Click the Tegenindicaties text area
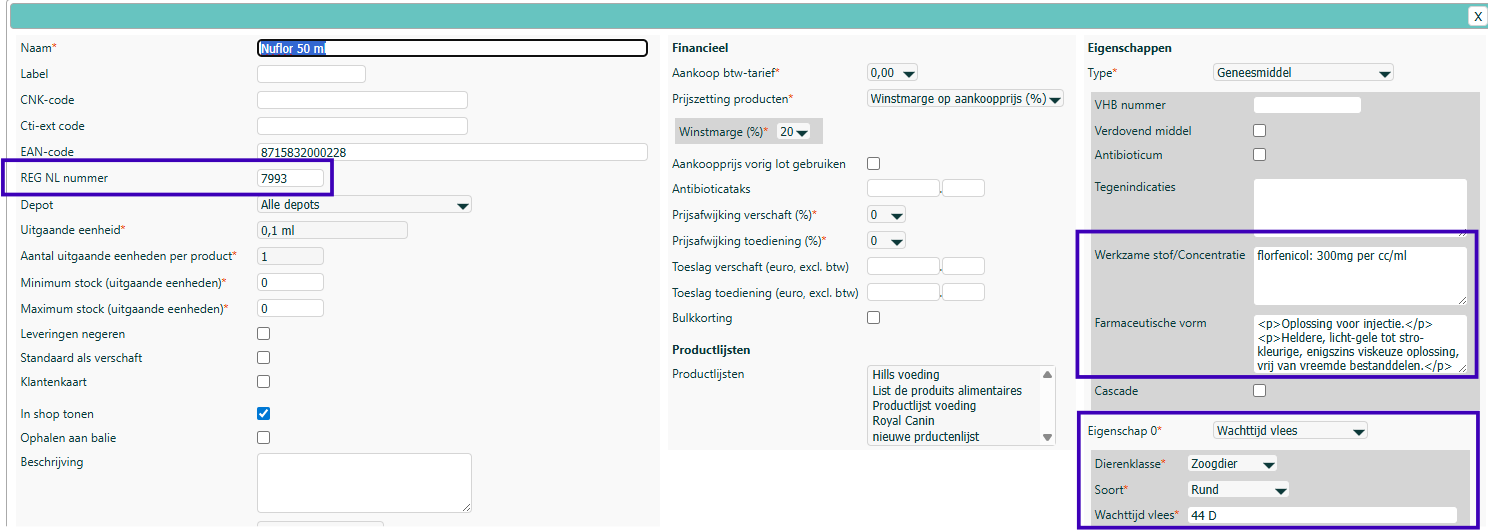Viewport: 1488px width, 530px height. pyautogui.click(x=1360, y=207)
